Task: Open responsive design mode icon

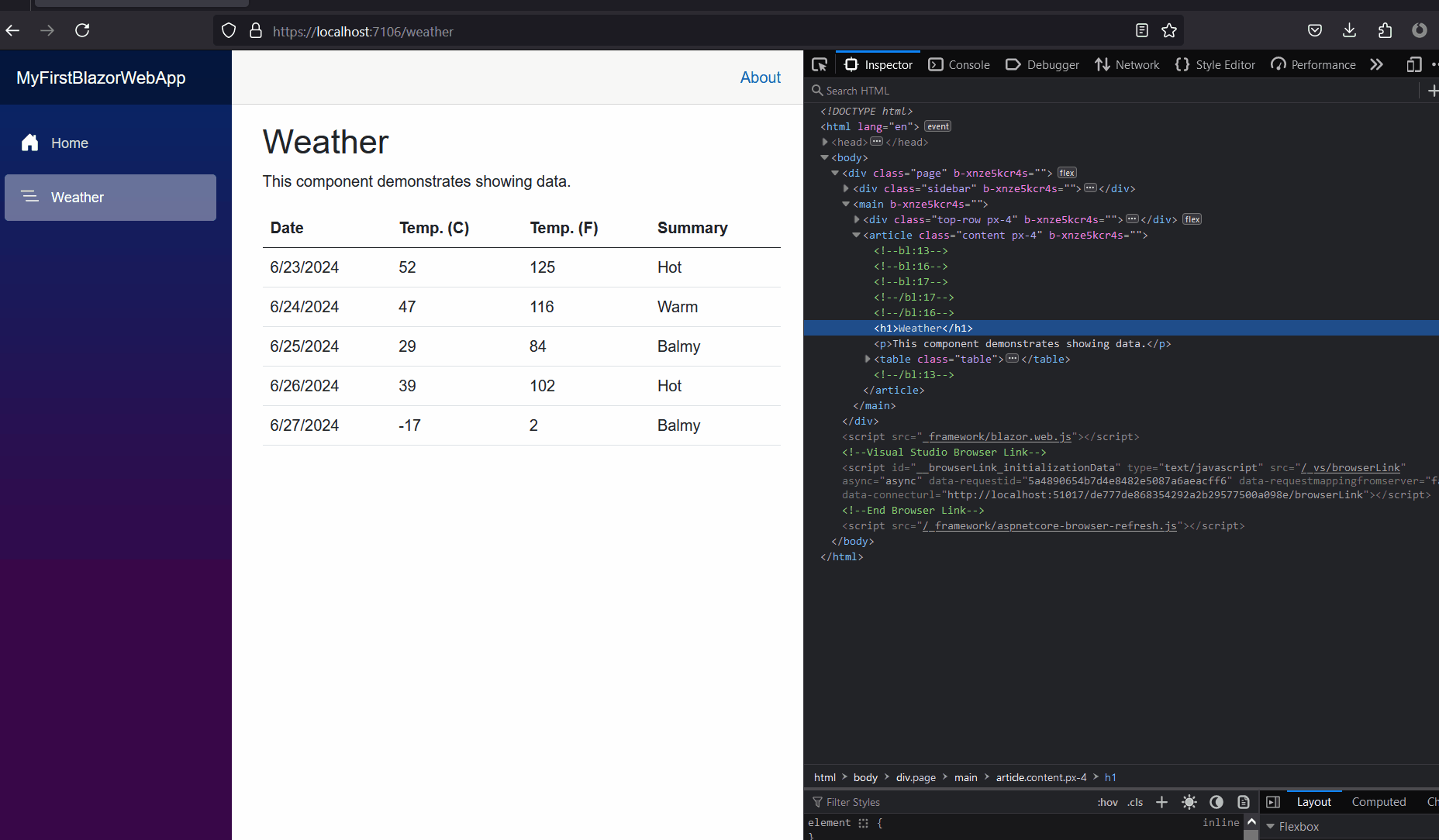Action: pyautogui.click(x=1413, y=65)
